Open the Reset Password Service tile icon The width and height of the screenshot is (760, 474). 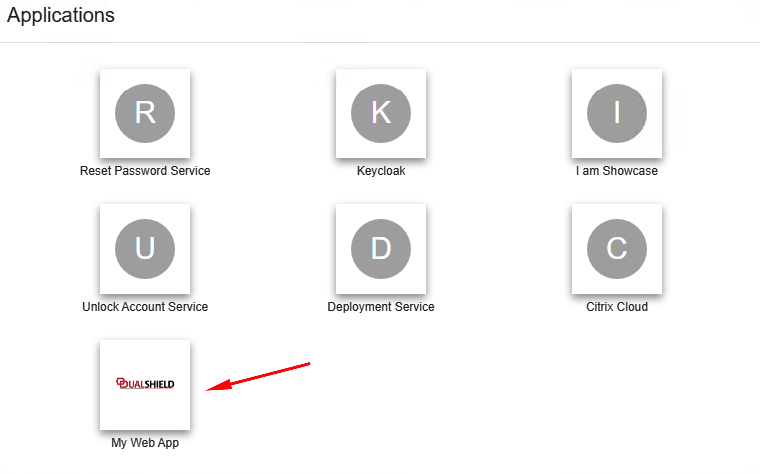tap(145, 113)
